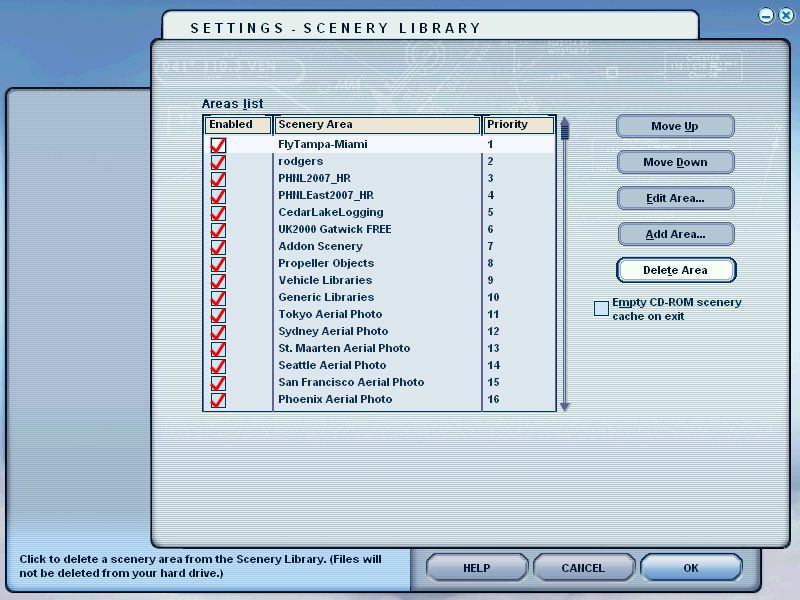Select San Francisco Aerial Photo area
The width and height of the screenshot is (800, 600).
click(351, 382)
